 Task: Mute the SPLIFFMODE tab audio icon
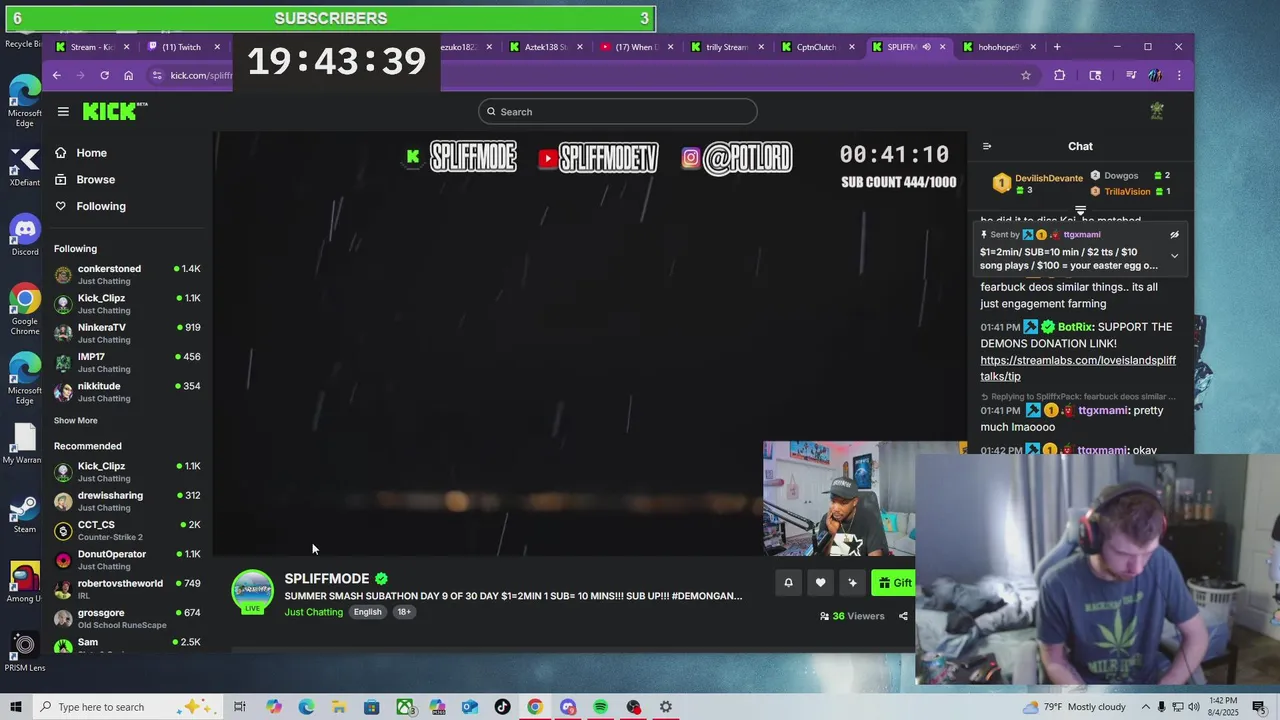(x=926, y=47)
